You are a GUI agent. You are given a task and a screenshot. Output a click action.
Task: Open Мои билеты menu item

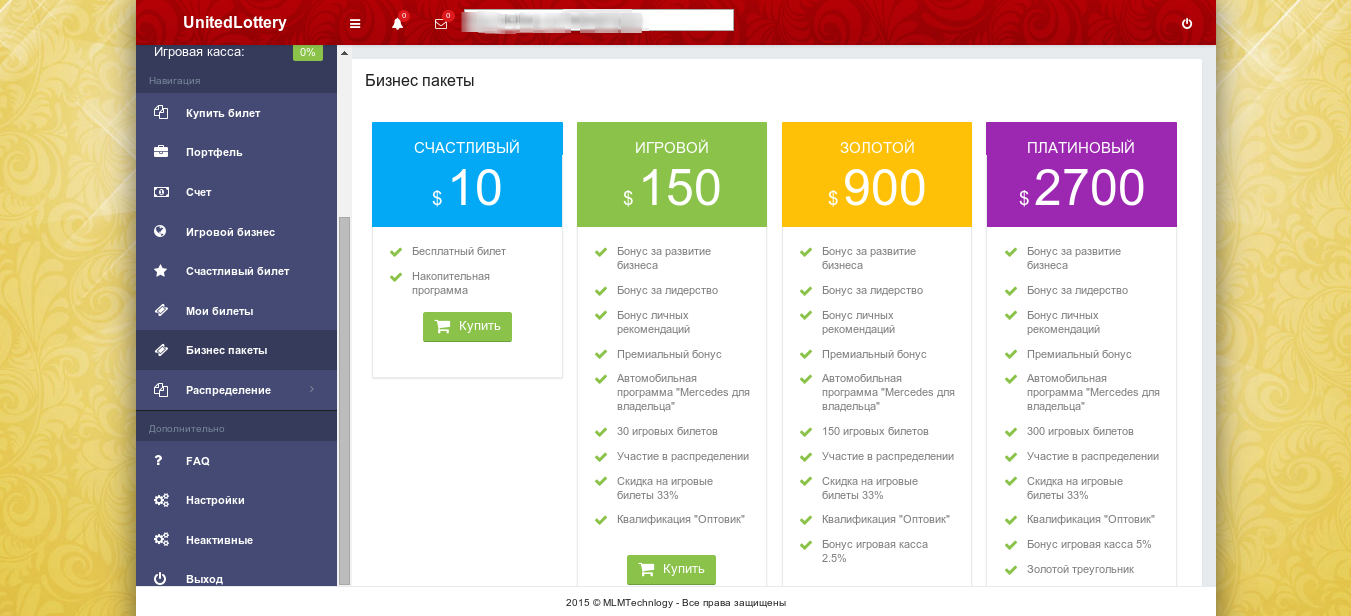(236, 311)
